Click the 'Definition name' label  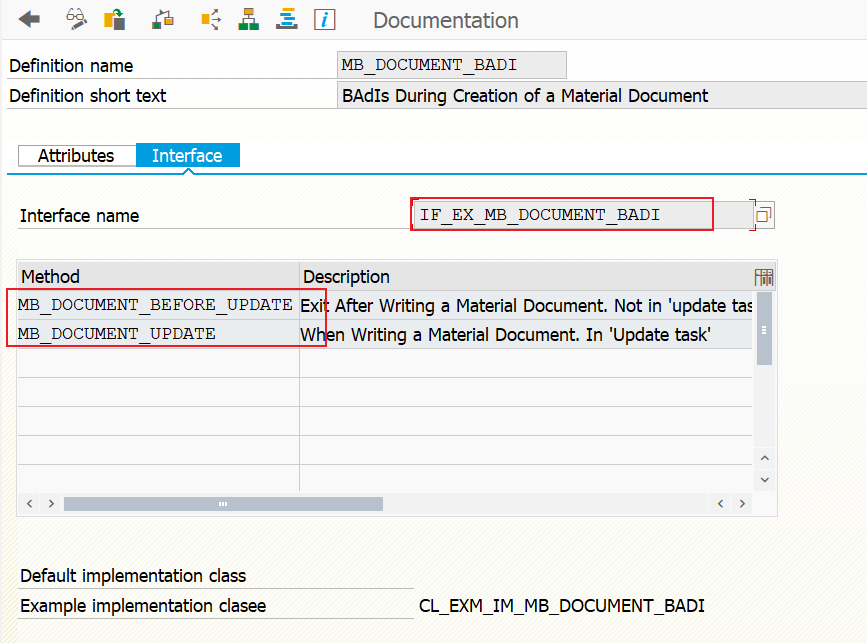pos(71,66)
